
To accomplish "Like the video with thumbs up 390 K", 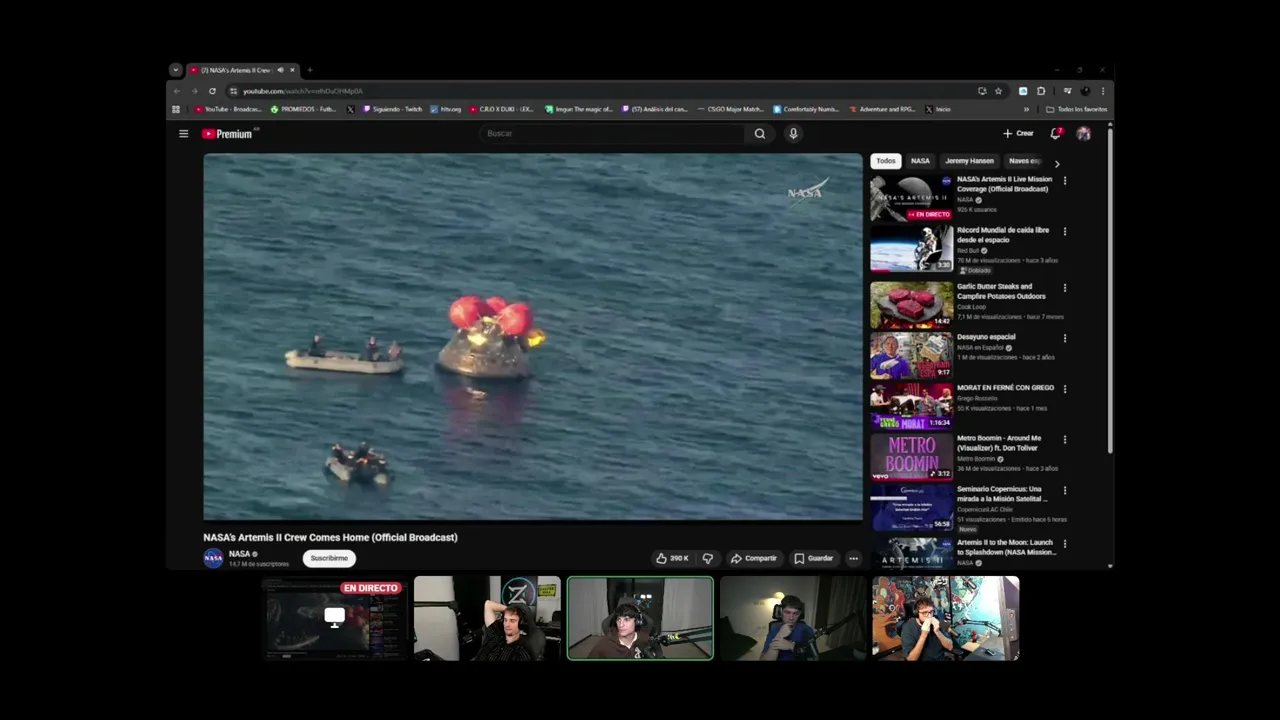I will tap(672, 558).
